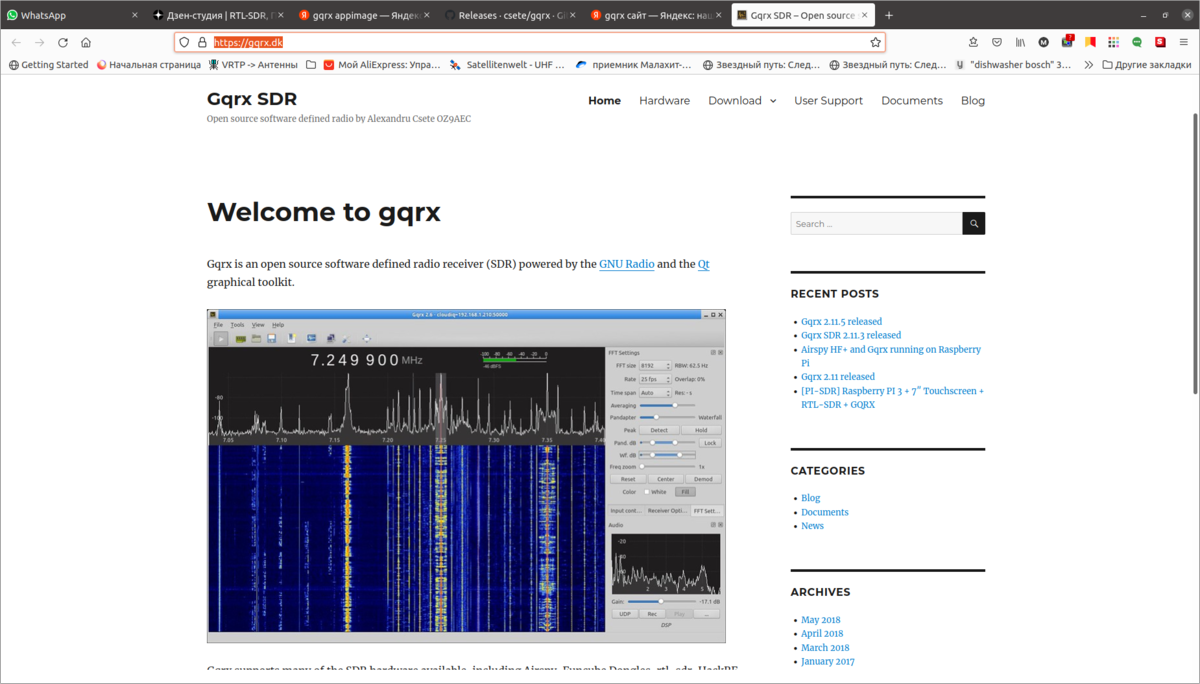The width and height of the screenshot is (1200, 684).
Task: Open the Firefox hamburger menu
Action: [x=1184, y=42]
